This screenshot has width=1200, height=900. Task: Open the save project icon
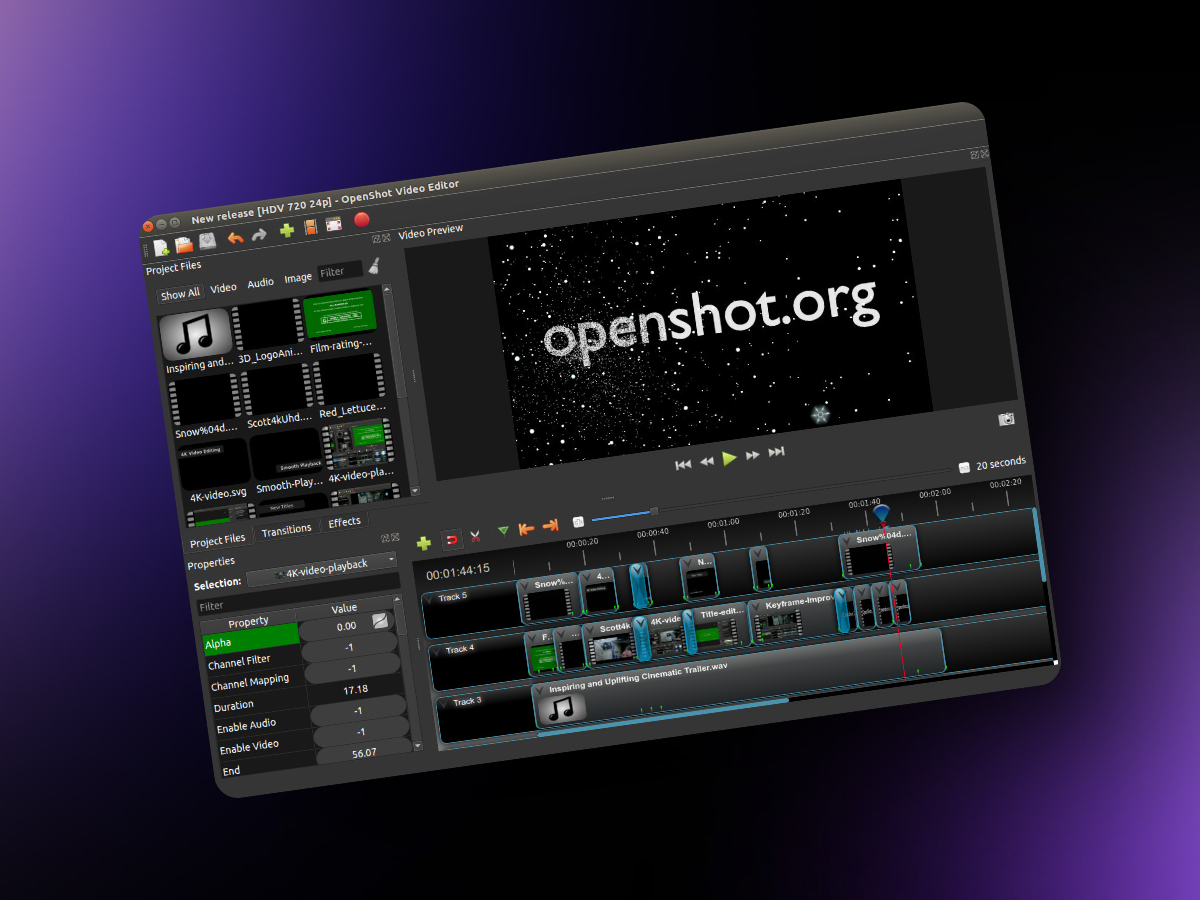(207, 241)
